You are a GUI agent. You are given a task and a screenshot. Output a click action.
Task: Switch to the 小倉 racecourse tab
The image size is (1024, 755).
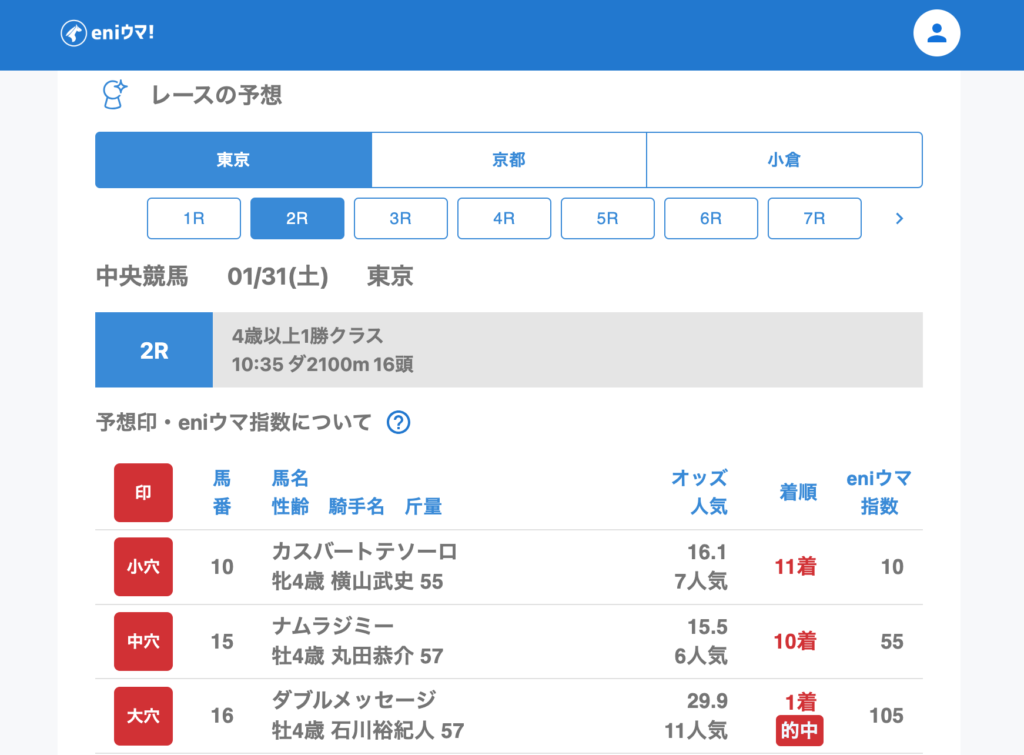click(784, 160)
